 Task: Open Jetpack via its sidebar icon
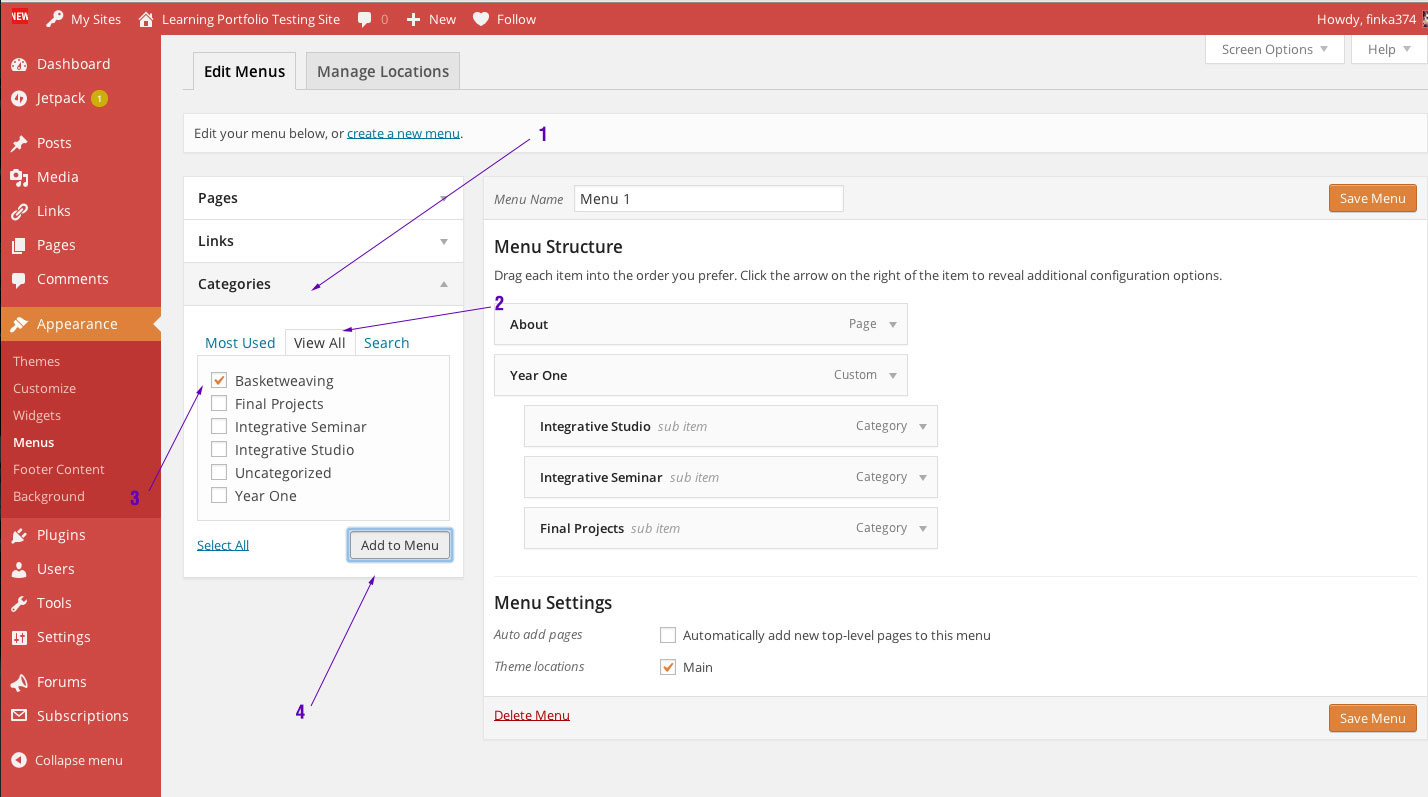coord(18,98)
